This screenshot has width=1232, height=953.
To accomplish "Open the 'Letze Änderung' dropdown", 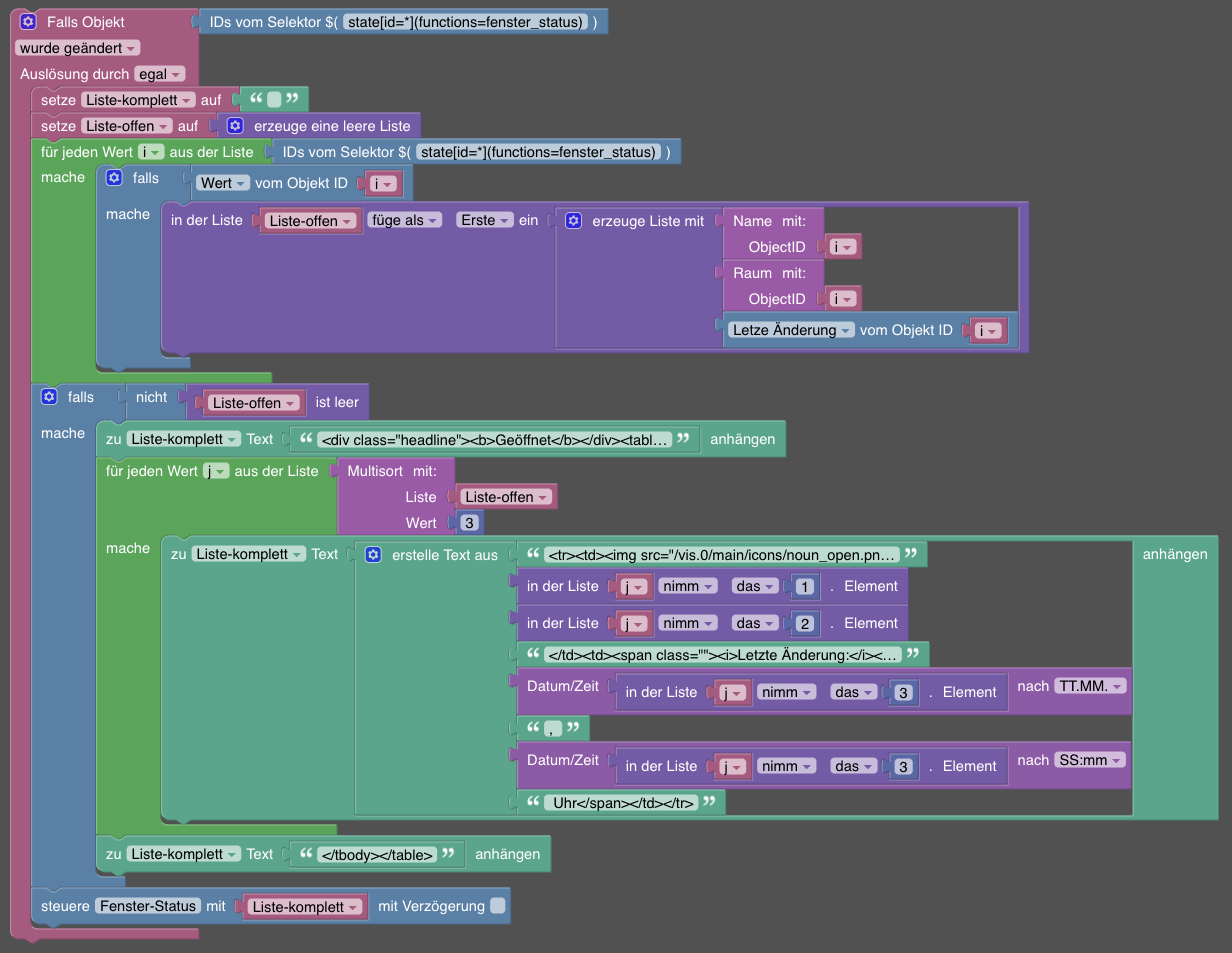I will click(x=791, y=330).
